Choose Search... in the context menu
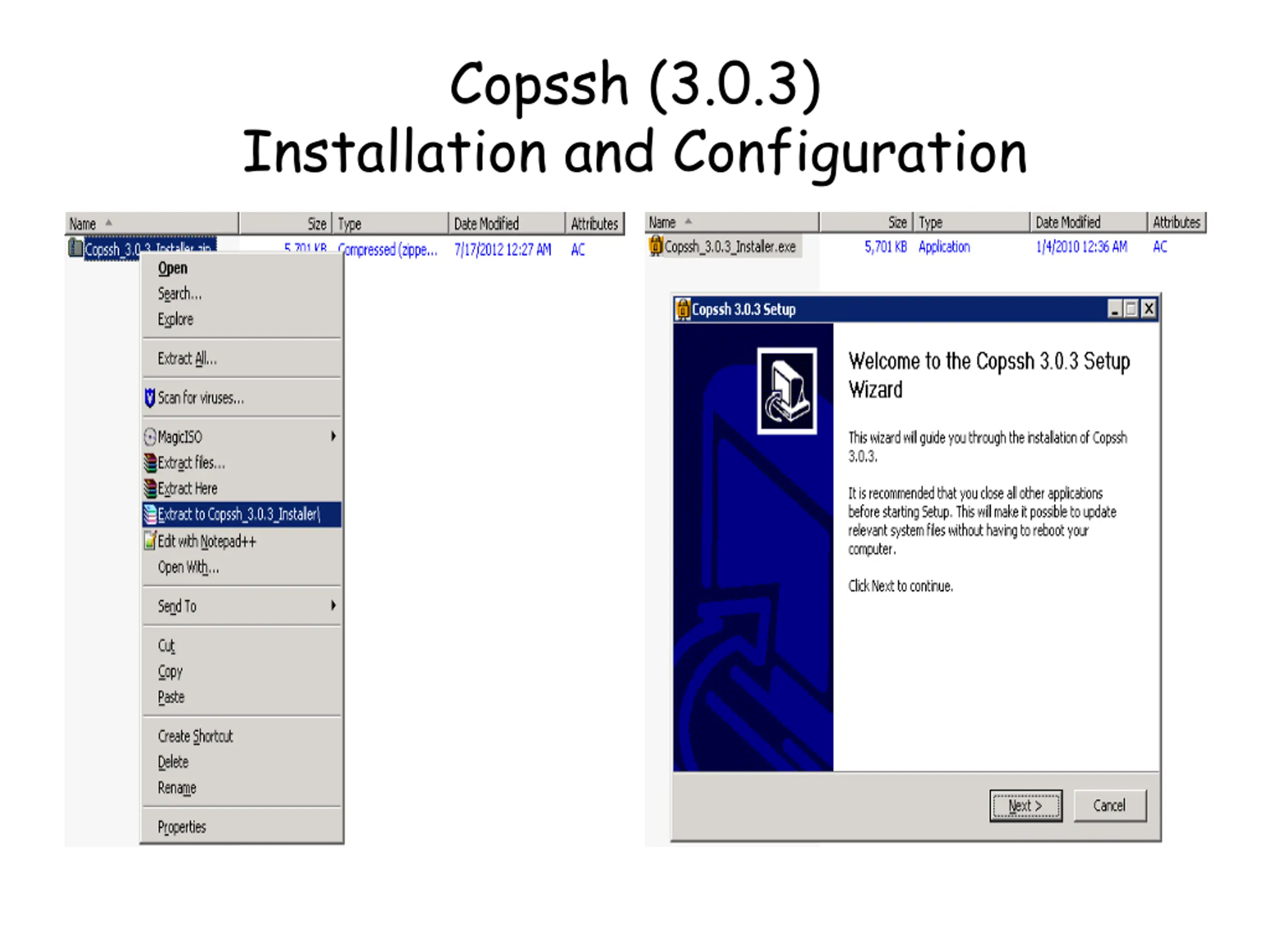The width and height of the screenshot is (1270, 952). 241,294
